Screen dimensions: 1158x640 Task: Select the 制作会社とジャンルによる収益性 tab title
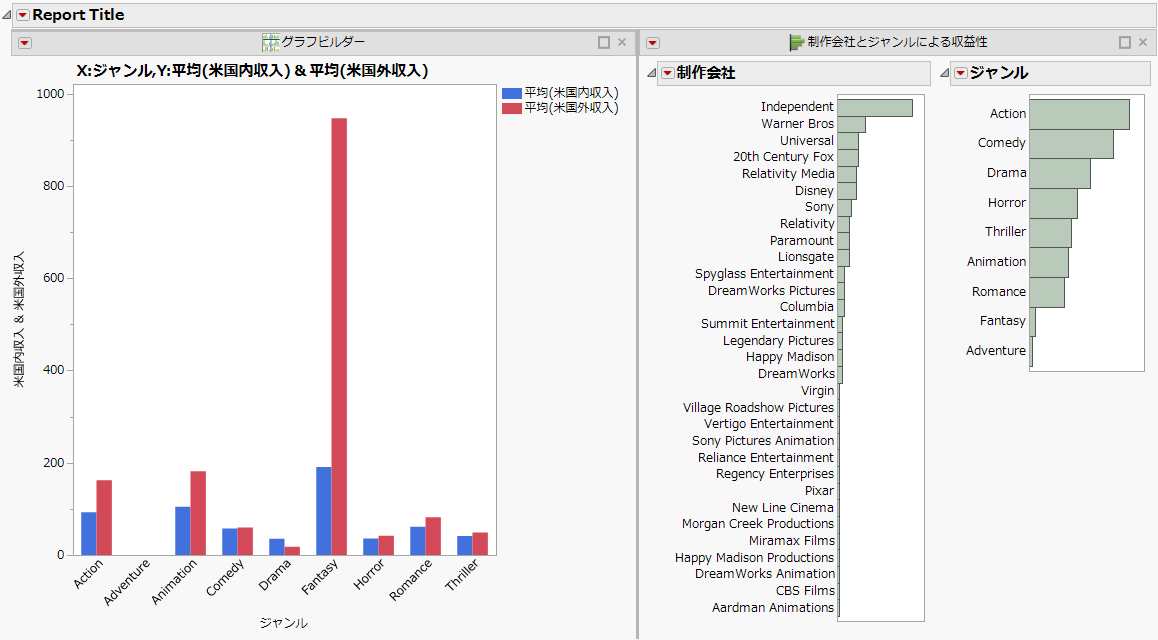click(897, 42)
